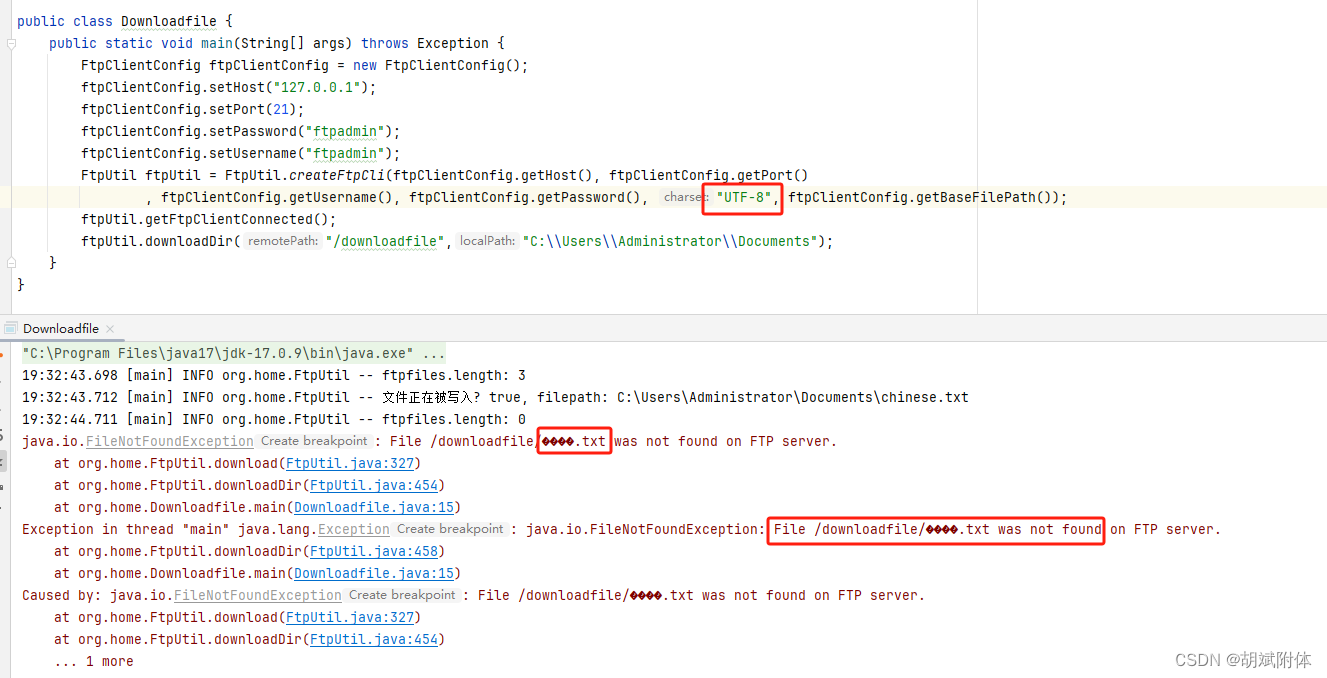Open the FtpUtil.java:454 link in the Caused by section
The image size is (1327, 678).
pyautogui.click(x=374, y=639)
